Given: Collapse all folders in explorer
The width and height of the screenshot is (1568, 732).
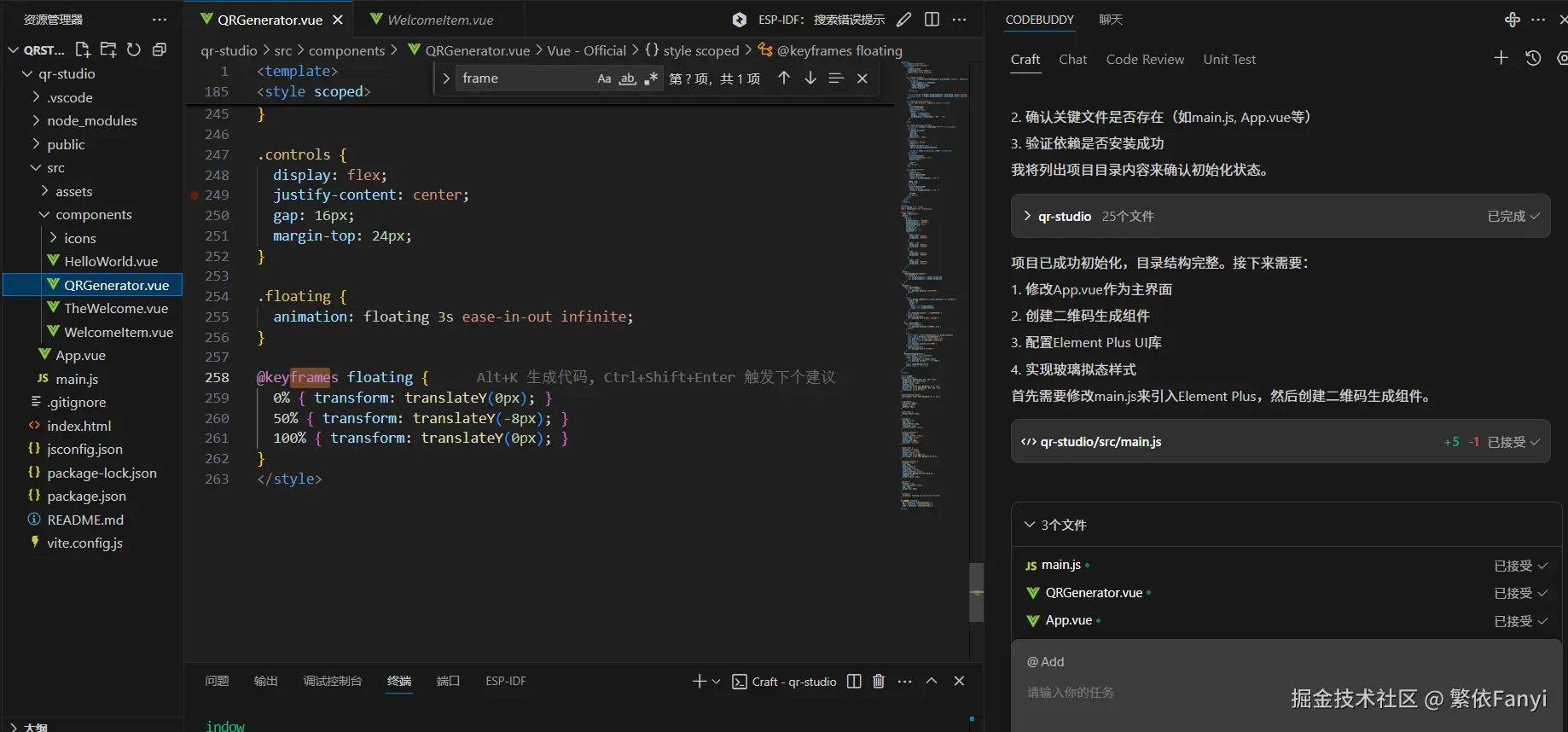Looking at the screenshot, I should click(x=159, y=49).
